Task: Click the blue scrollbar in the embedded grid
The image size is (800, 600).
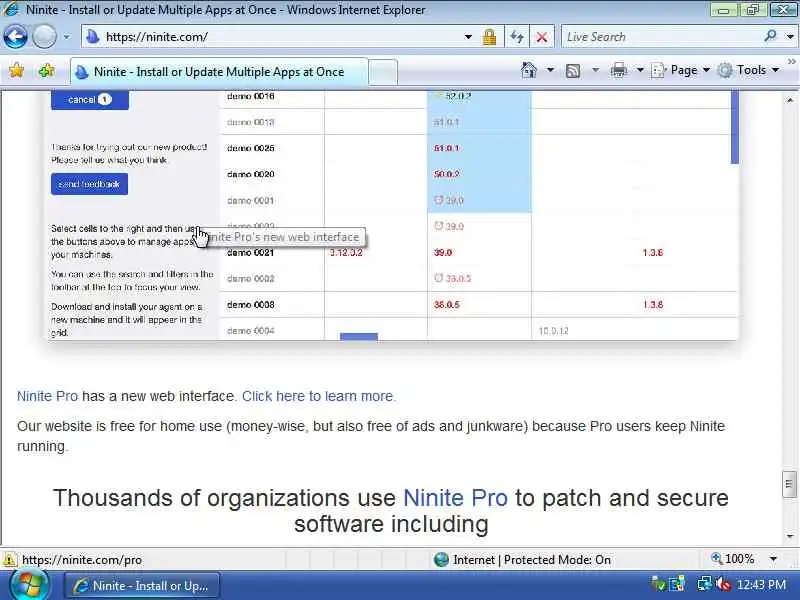Action: 735,127
